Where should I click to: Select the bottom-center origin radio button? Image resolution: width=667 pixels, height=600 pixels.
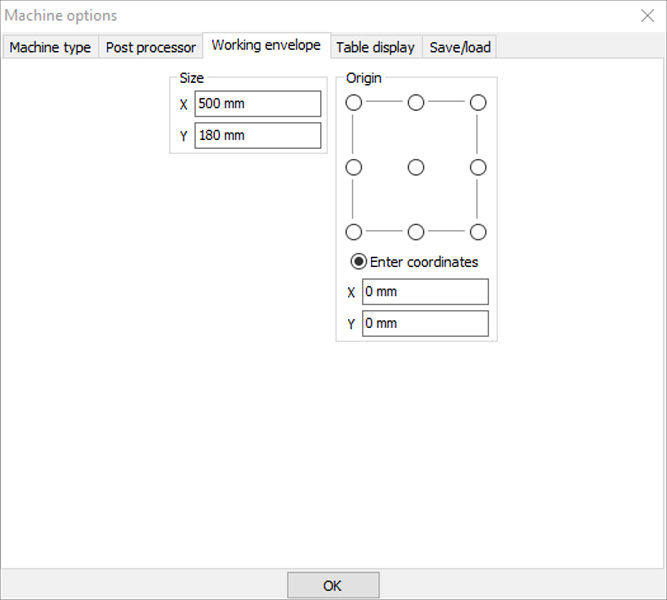coord(416,232)
